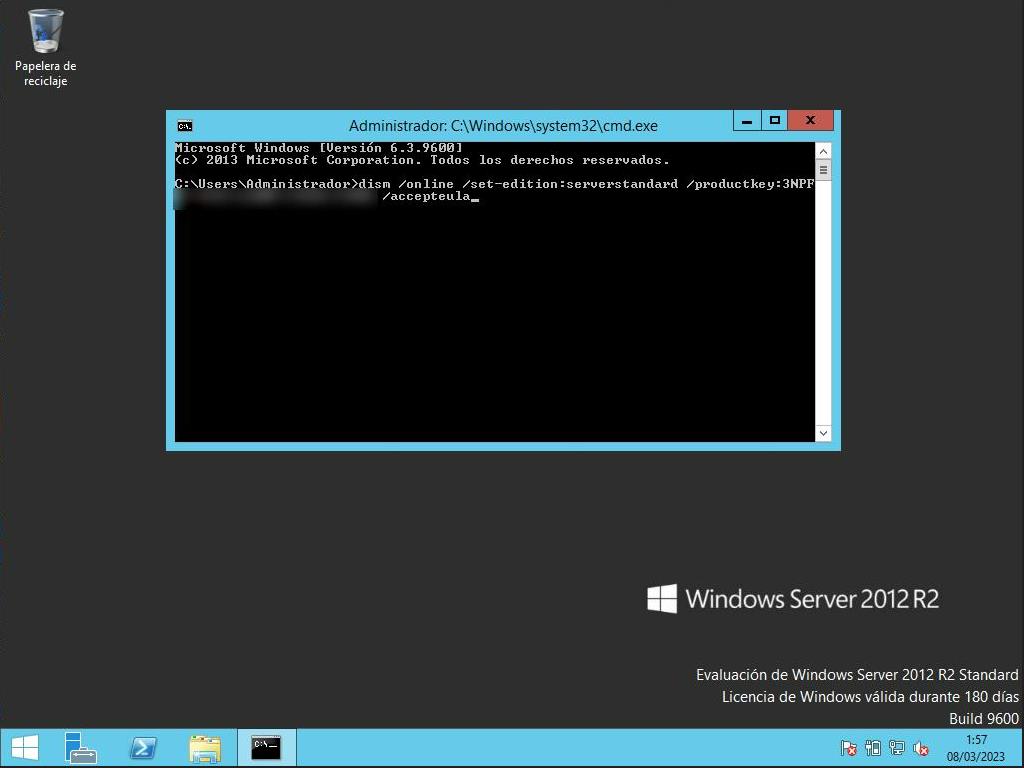The width and height of the screenshot is (1024, 768).
Task: Click the Action Center flag tray icon
Action: tap(848, 748)
